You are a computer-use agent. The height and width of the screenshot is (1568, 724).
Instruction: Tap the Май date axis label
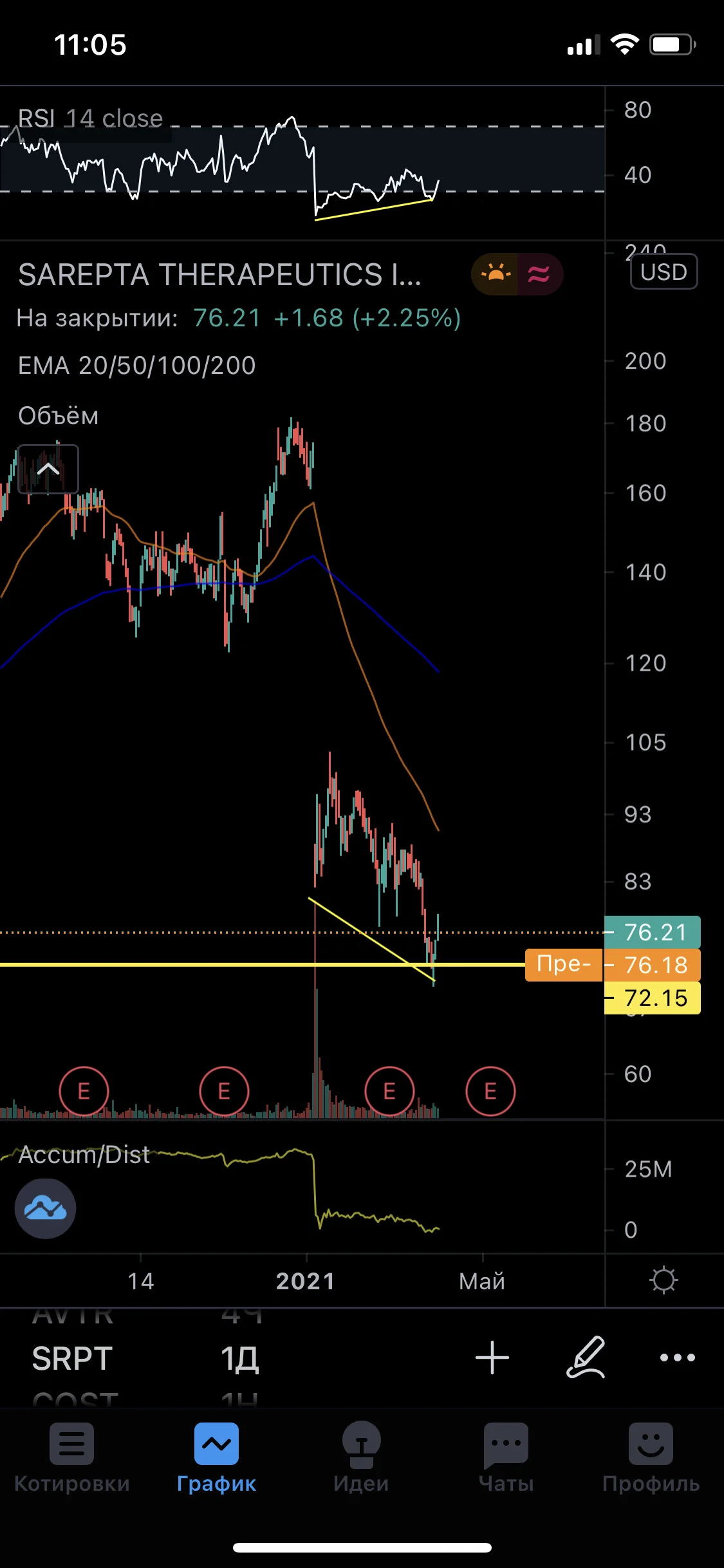[482, 1281]
